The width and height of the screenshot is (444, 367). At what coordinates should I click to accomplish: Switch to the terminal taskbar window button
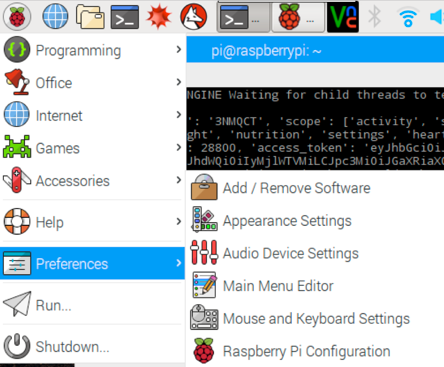coord(243,17)
